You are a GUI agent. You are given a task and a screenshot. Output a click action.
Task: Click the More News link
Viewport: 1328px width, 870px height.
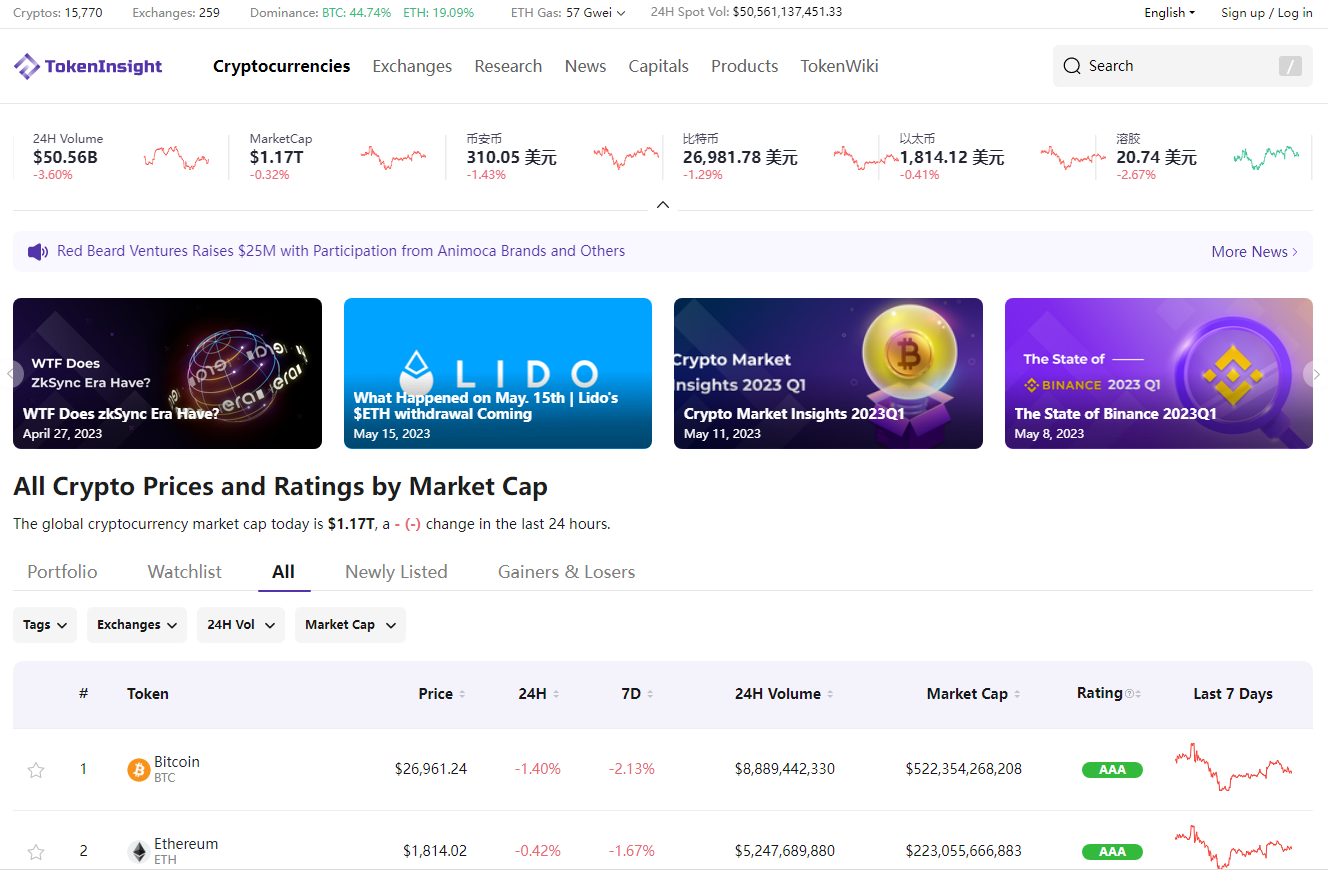pos(1254,252)
